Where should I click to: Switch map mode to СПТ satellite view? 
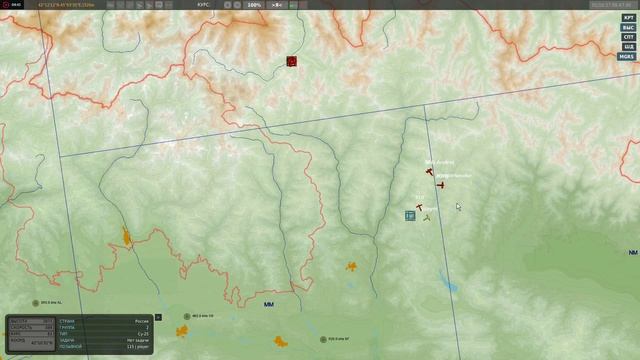[x=629, y=37]
